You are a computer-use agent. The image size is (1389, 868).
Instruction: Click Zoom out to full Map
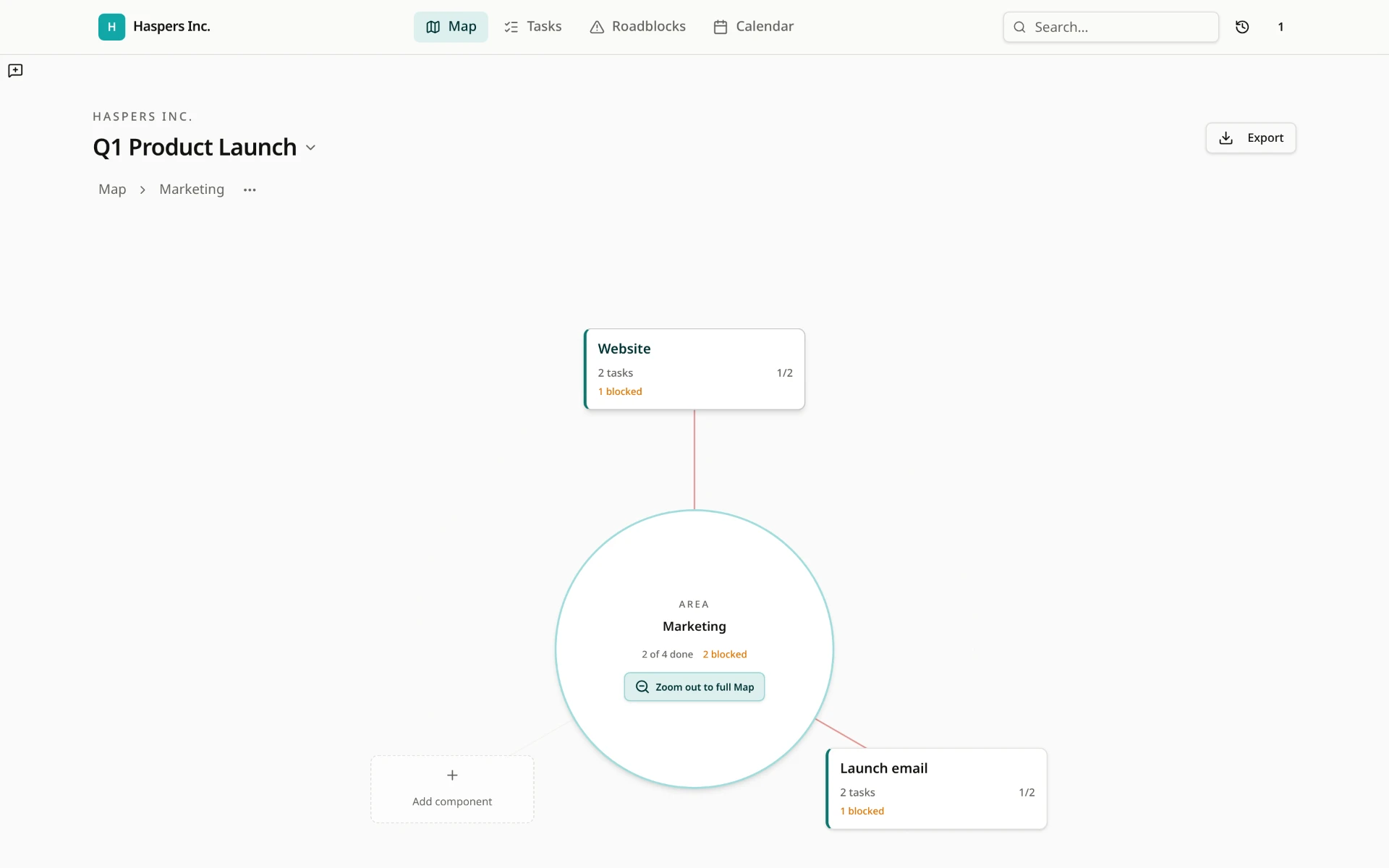click(x=694, y=686)
